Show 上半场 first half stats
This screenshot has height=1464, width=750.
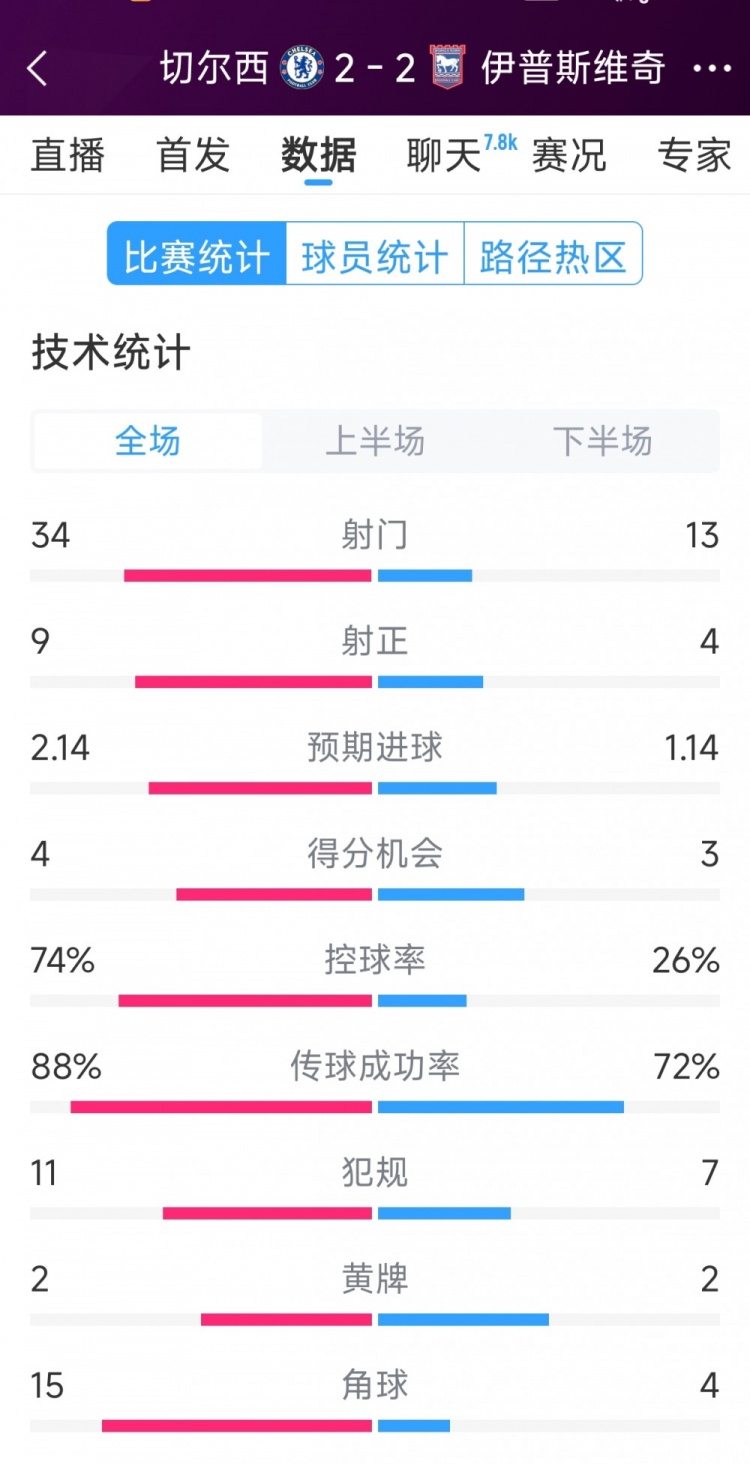click(x=375, y=441)
